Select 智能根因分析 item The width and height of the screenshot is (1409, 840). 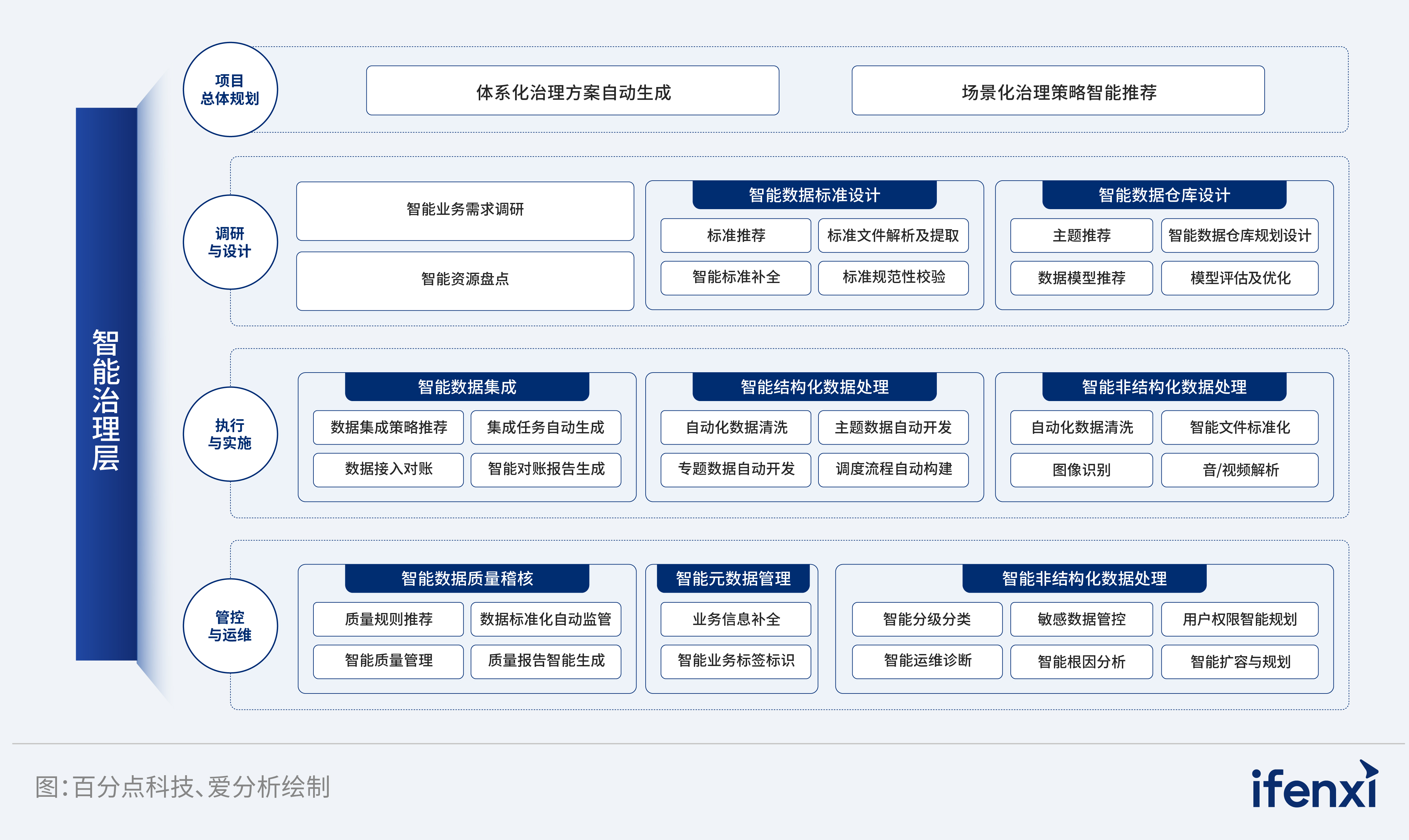(1081, 662)
